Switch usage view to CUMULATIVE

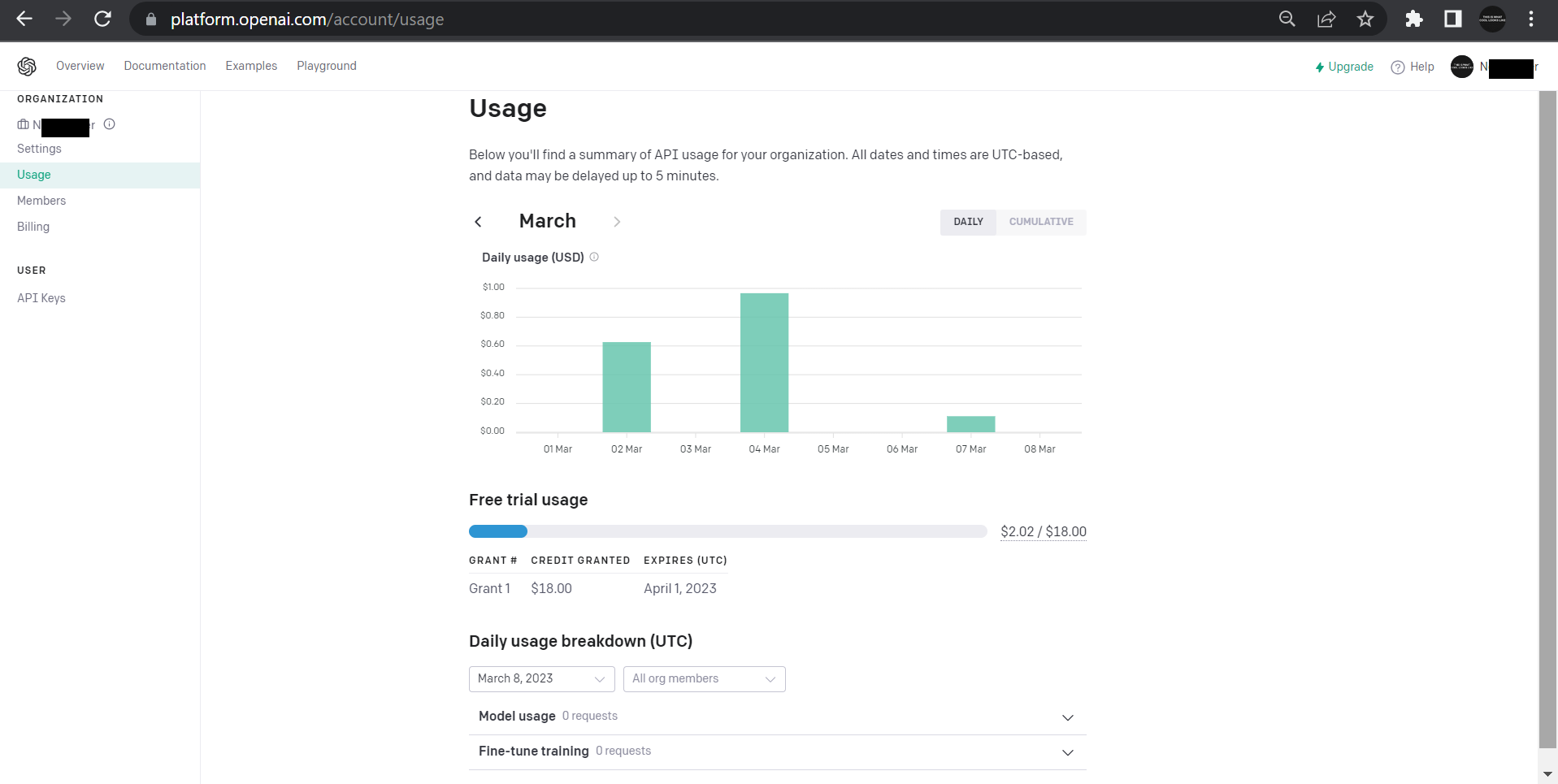(x=1041, y=222)
